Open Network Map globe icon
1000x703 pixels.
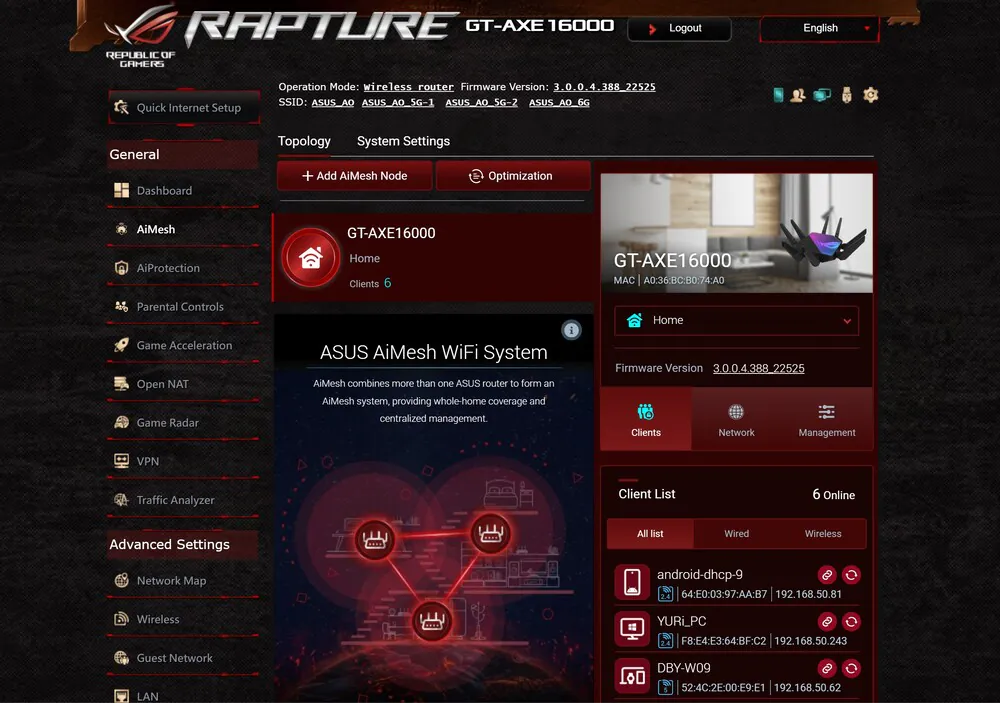[x=121, y=581]
